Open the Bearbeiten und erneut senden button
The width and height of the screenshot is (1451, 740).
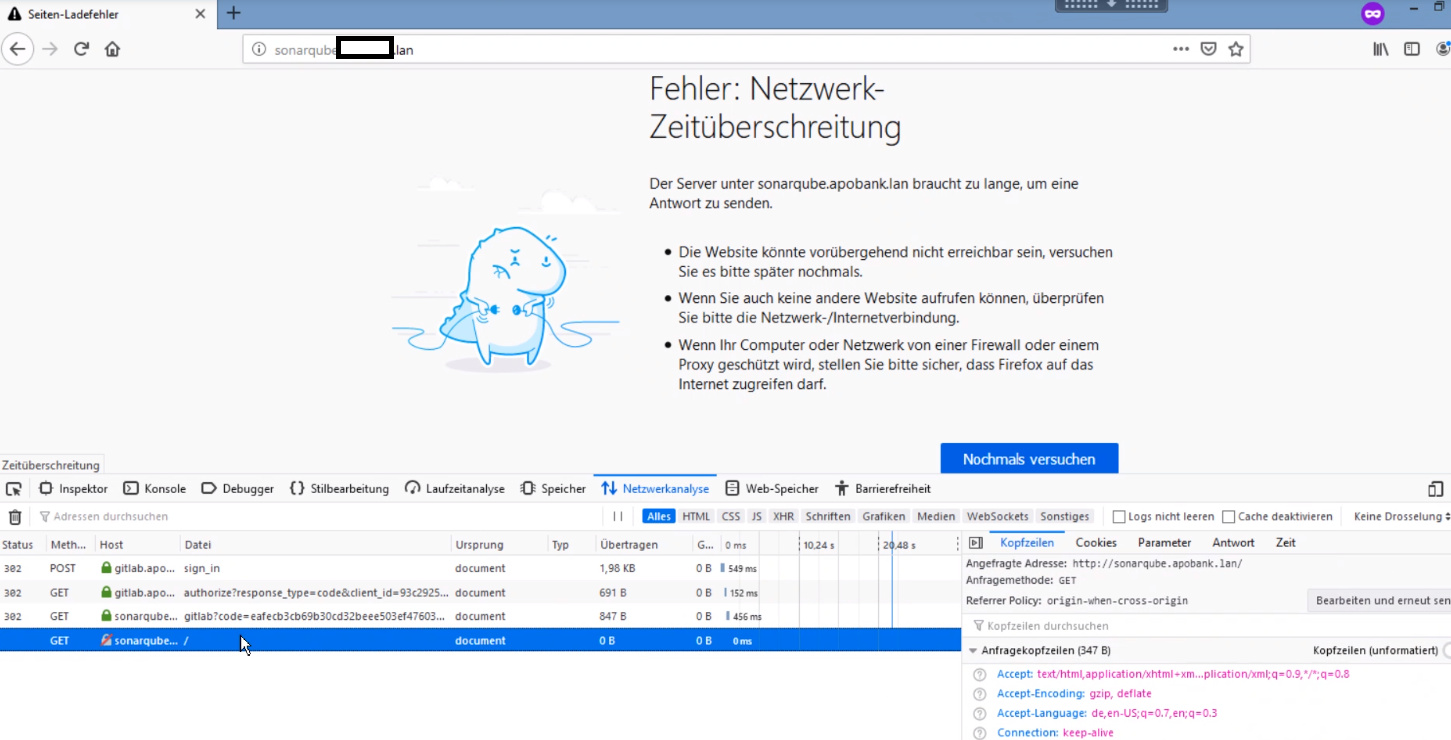tap(1379, 601)
